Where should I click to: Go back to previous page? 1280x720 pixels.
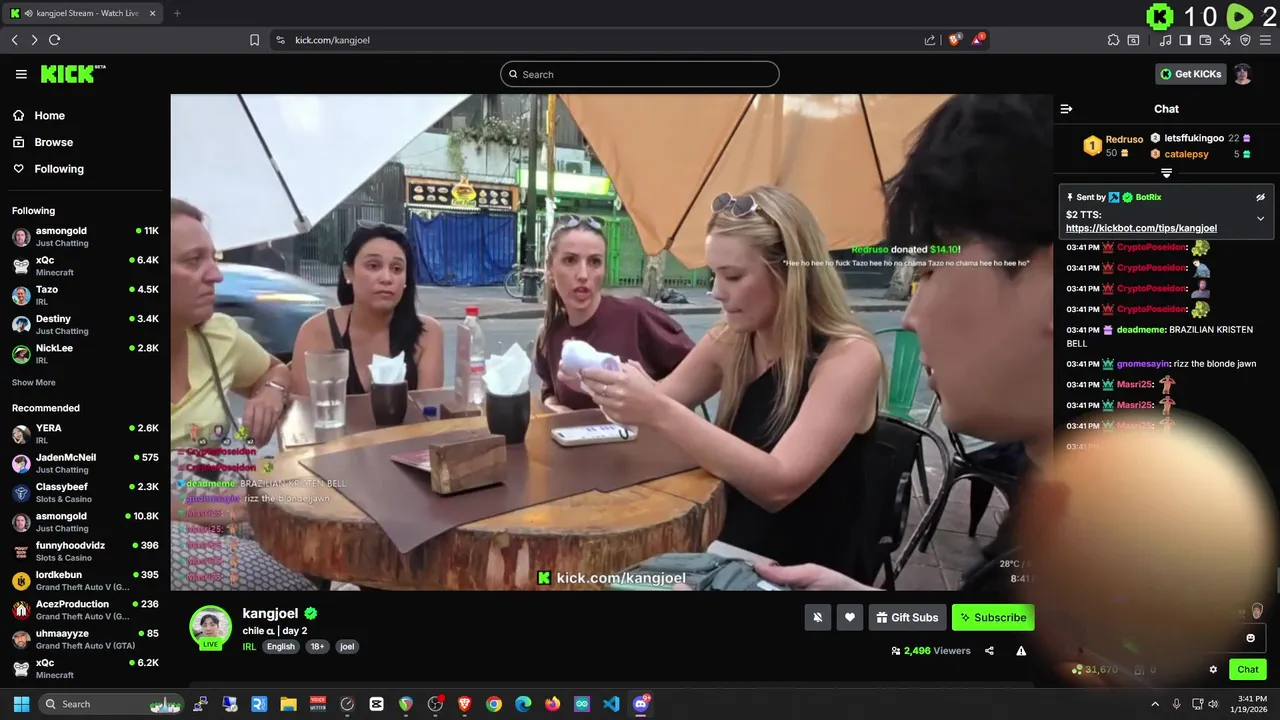click(14, 40)
